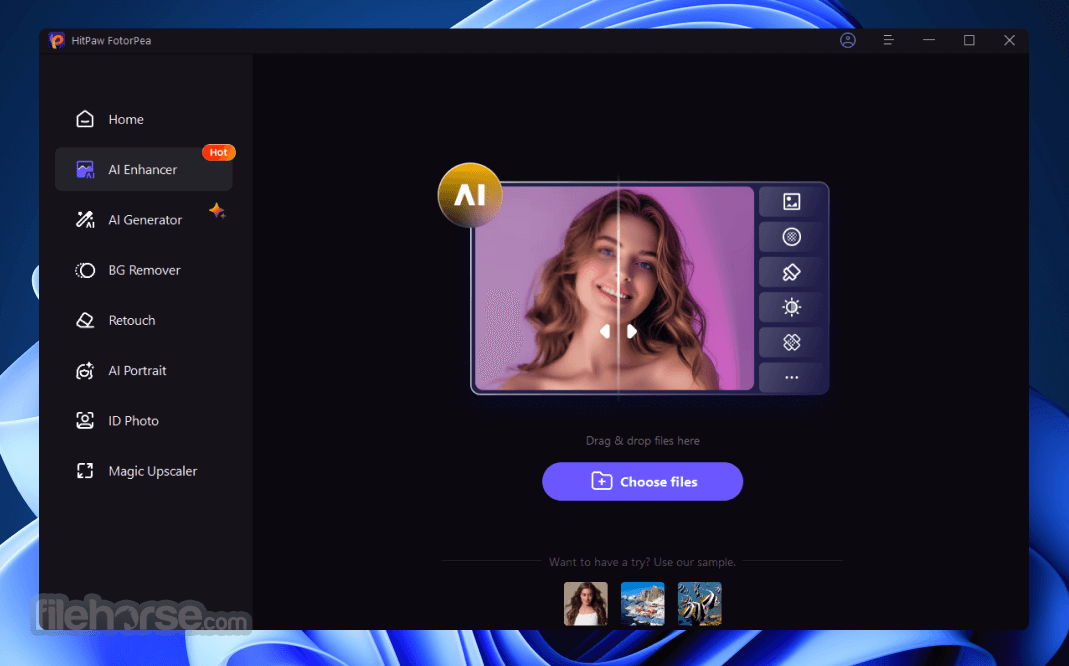Click the BG Remover circle icon
The image size is (1069, 666).
[x=85, y=270]
